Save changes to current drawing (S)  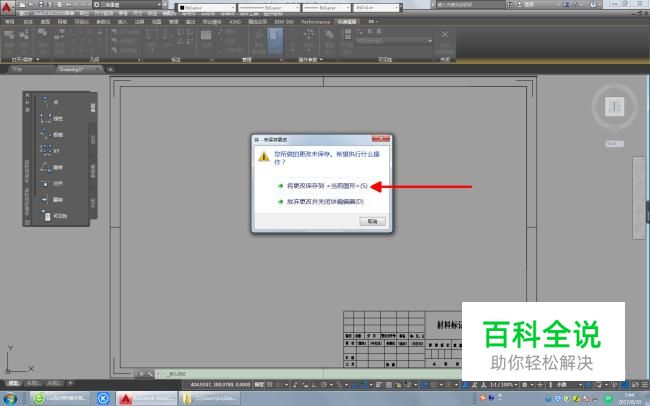[x=327, y=186]
